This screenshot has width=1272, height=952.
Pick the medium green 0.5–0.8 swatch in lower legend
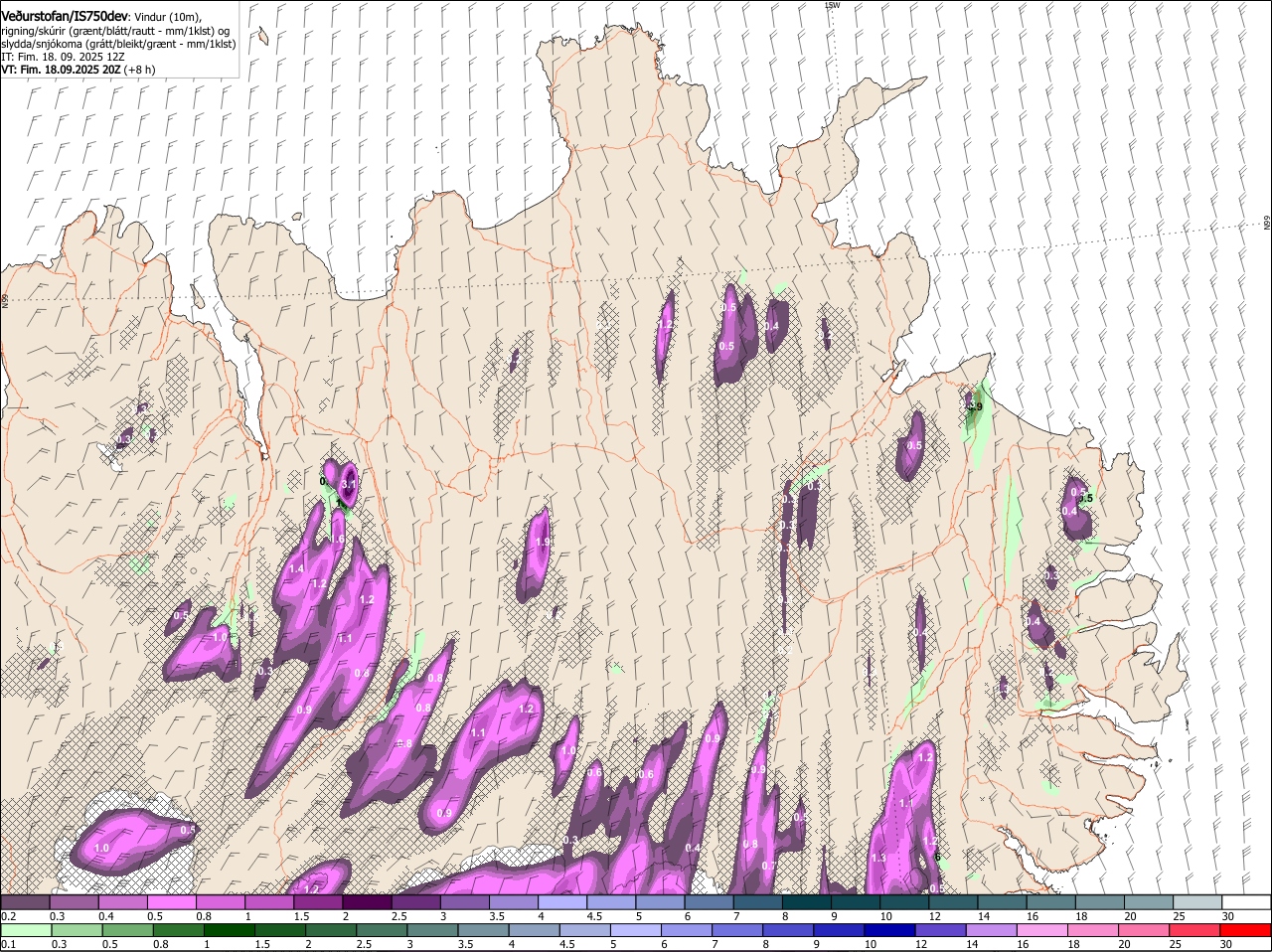pyautogui.click(x=128, y=930)
